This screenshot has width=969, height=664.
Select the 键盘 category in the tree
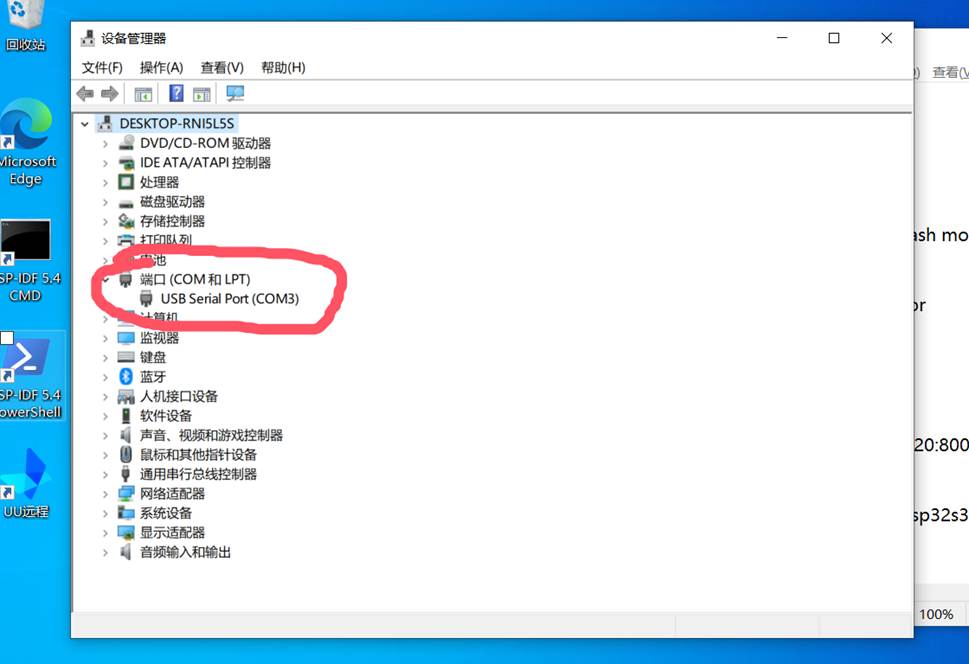click(x=153, y=357)
